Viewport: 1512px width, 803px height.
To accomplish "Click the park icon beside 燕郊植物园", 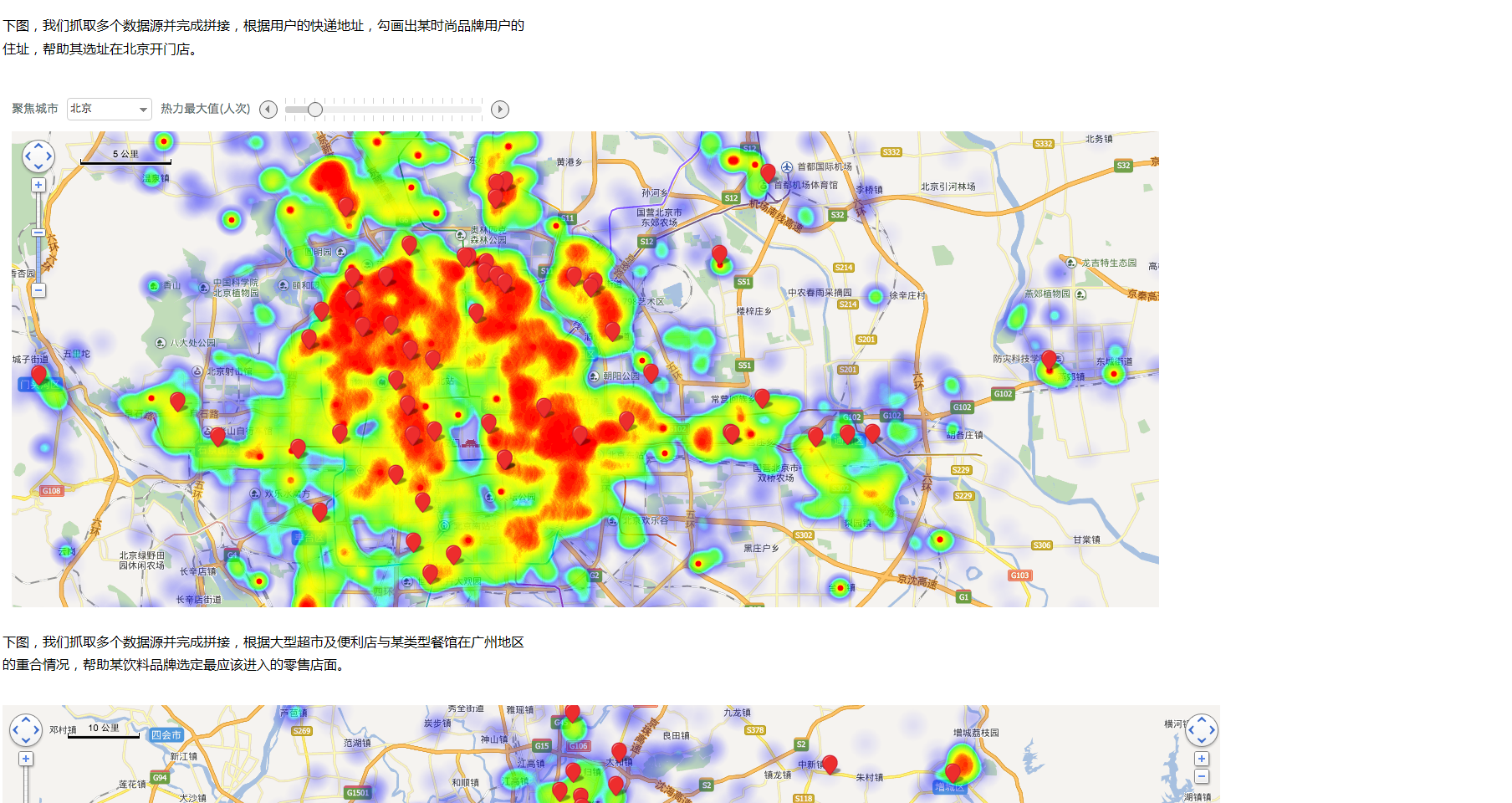I will (x=1080, y=294).
